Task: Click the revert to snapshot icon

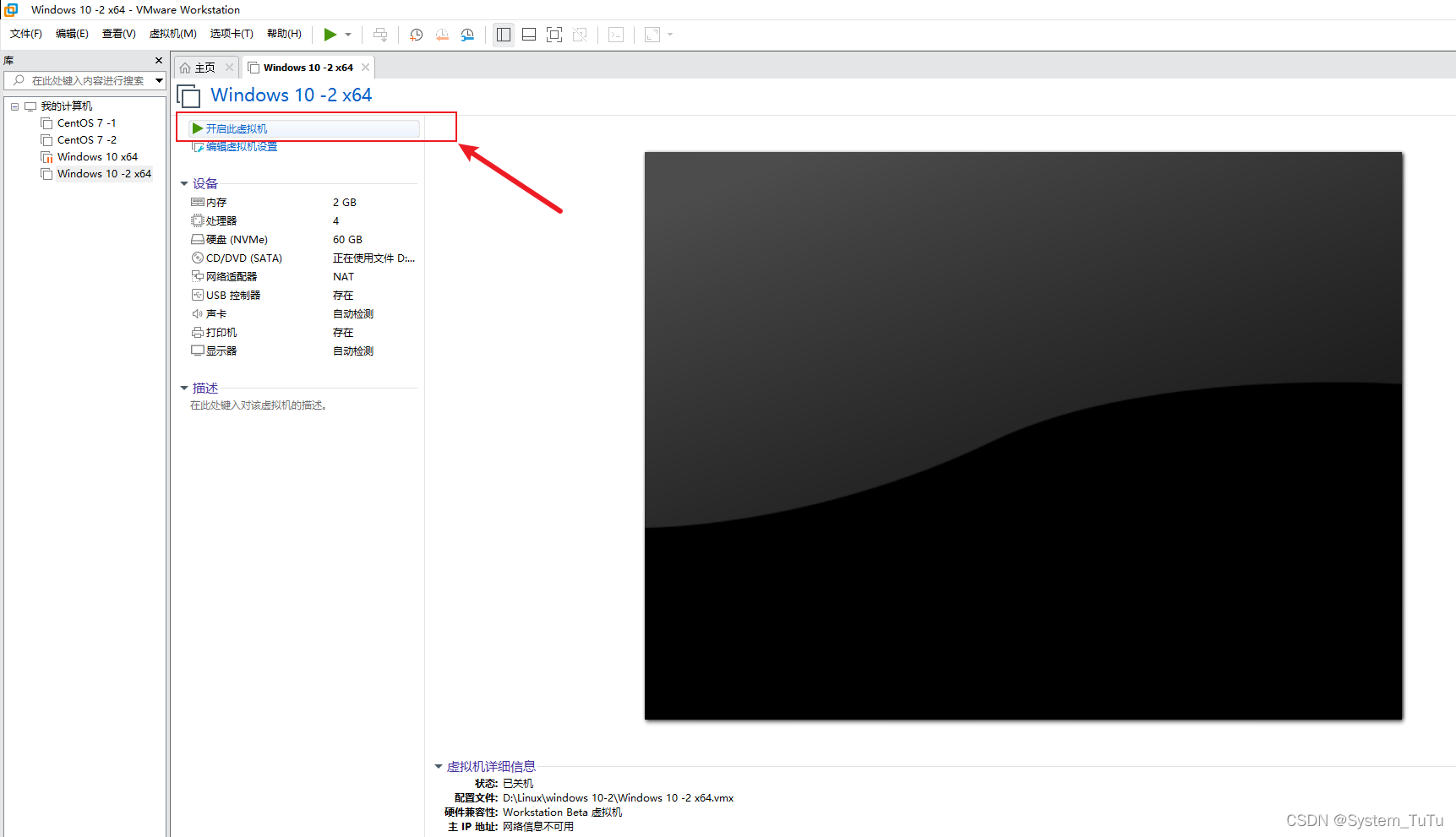Action: click(442, 35)
